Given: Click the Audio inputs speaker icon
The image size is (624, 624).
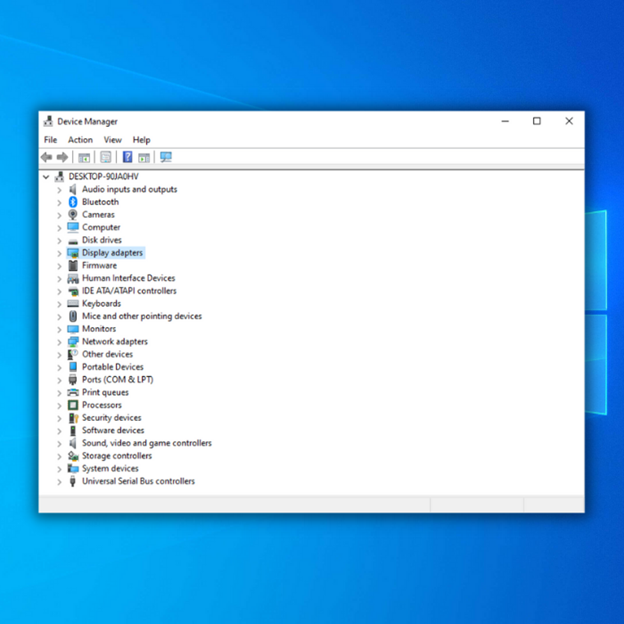Looking at the screenshot, I should point(73,189).
